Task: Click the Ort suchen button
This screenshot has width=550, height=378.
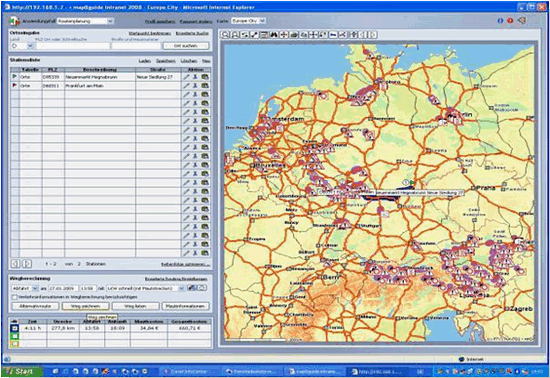Action: tap(186, 46)
